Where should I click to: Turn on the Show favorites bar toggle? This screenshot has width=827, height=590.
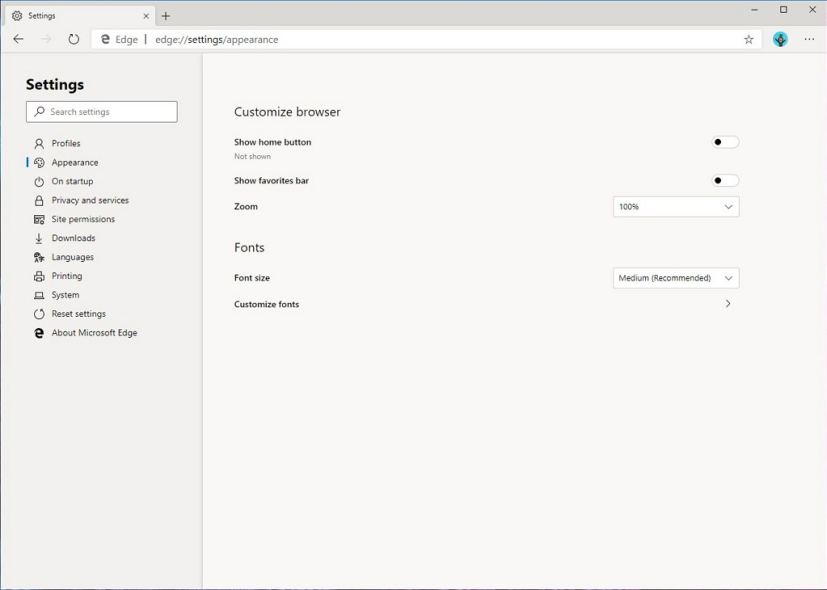point(725,180)
